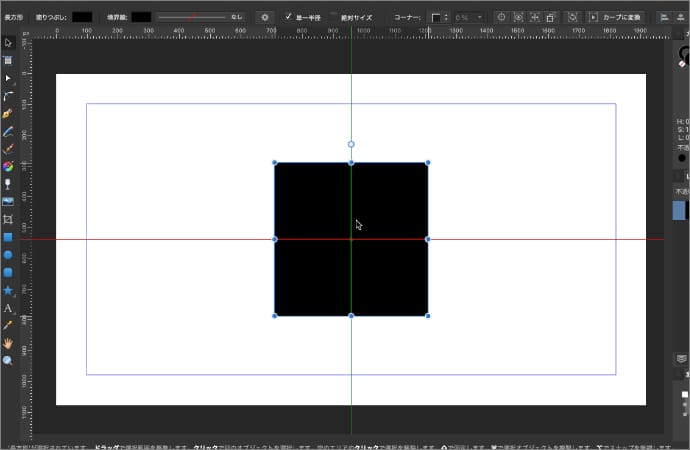Image resolution: width=690 pixels, height=450 pixels.
Task: Enable the 絶対サイズ checkbox
Action: (334, 17)
